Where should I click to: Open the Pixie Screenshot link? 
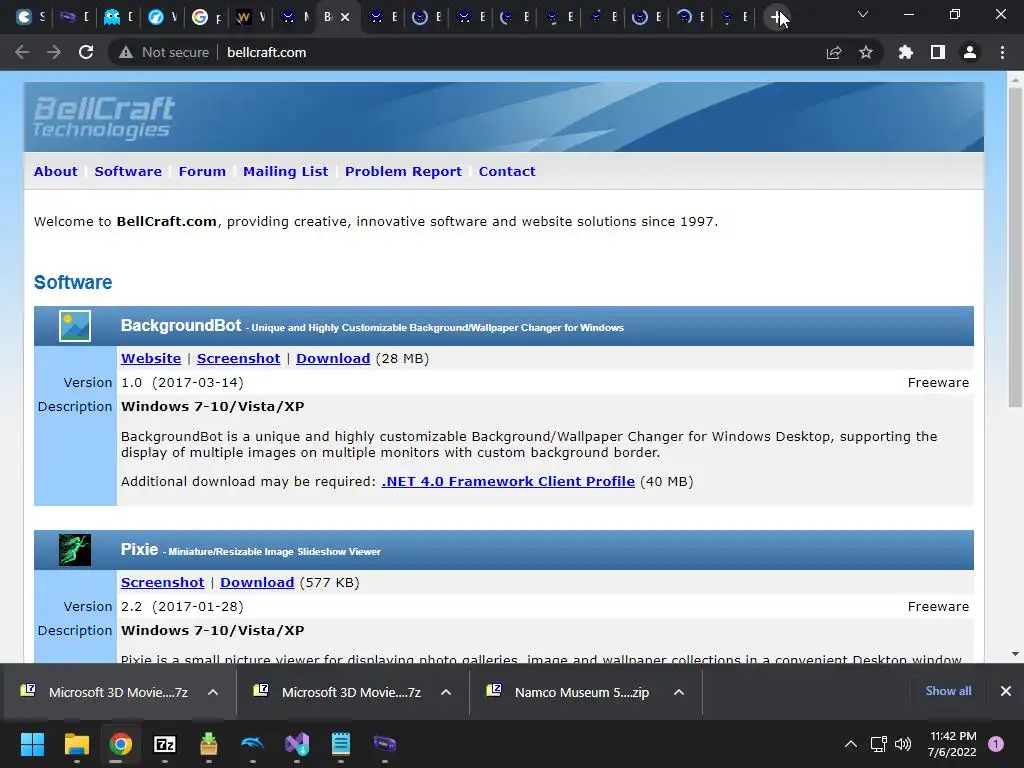pos(163,583)
